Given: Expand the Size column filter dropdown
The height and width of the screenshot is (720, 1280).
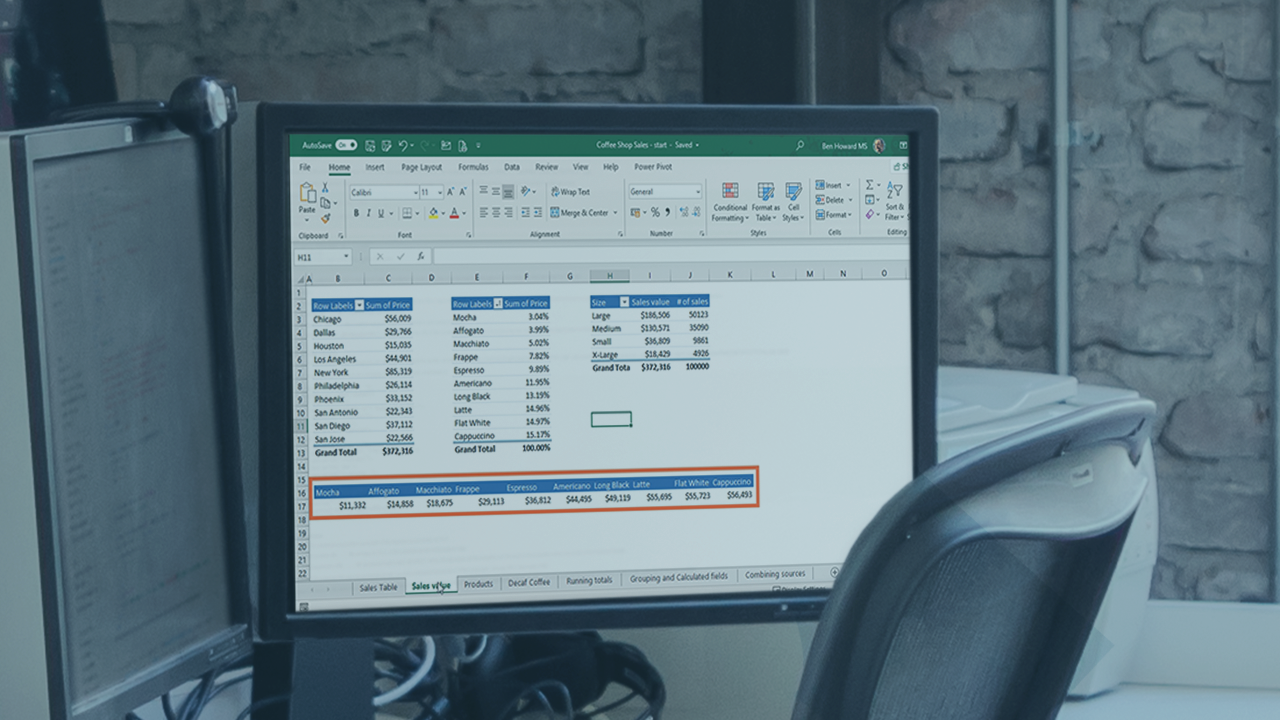Looking at the screenshot, I should tap(624, 302).
